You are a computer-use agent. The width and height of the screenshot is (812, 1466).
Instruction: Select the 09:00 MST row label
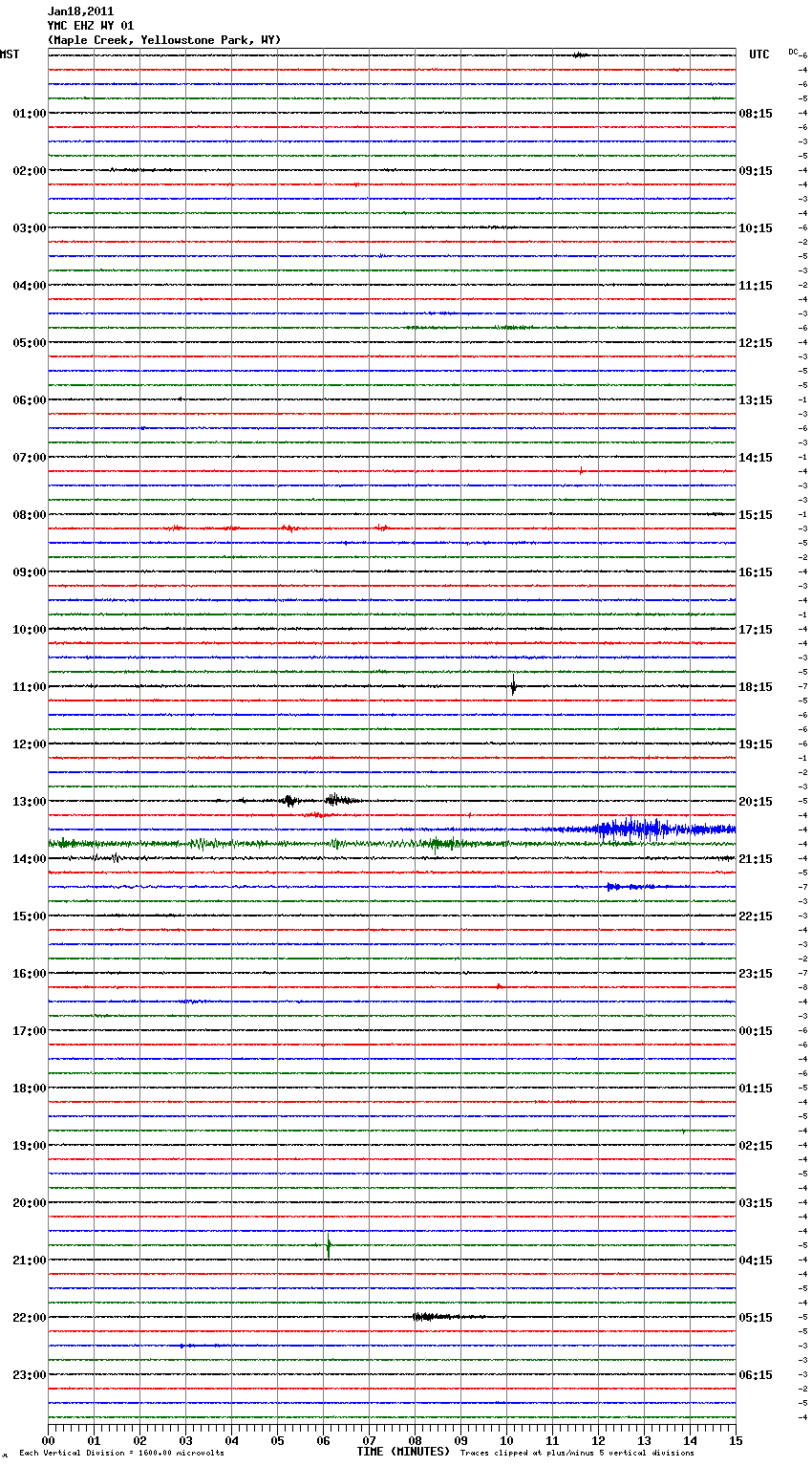click(x=30, y=572)
